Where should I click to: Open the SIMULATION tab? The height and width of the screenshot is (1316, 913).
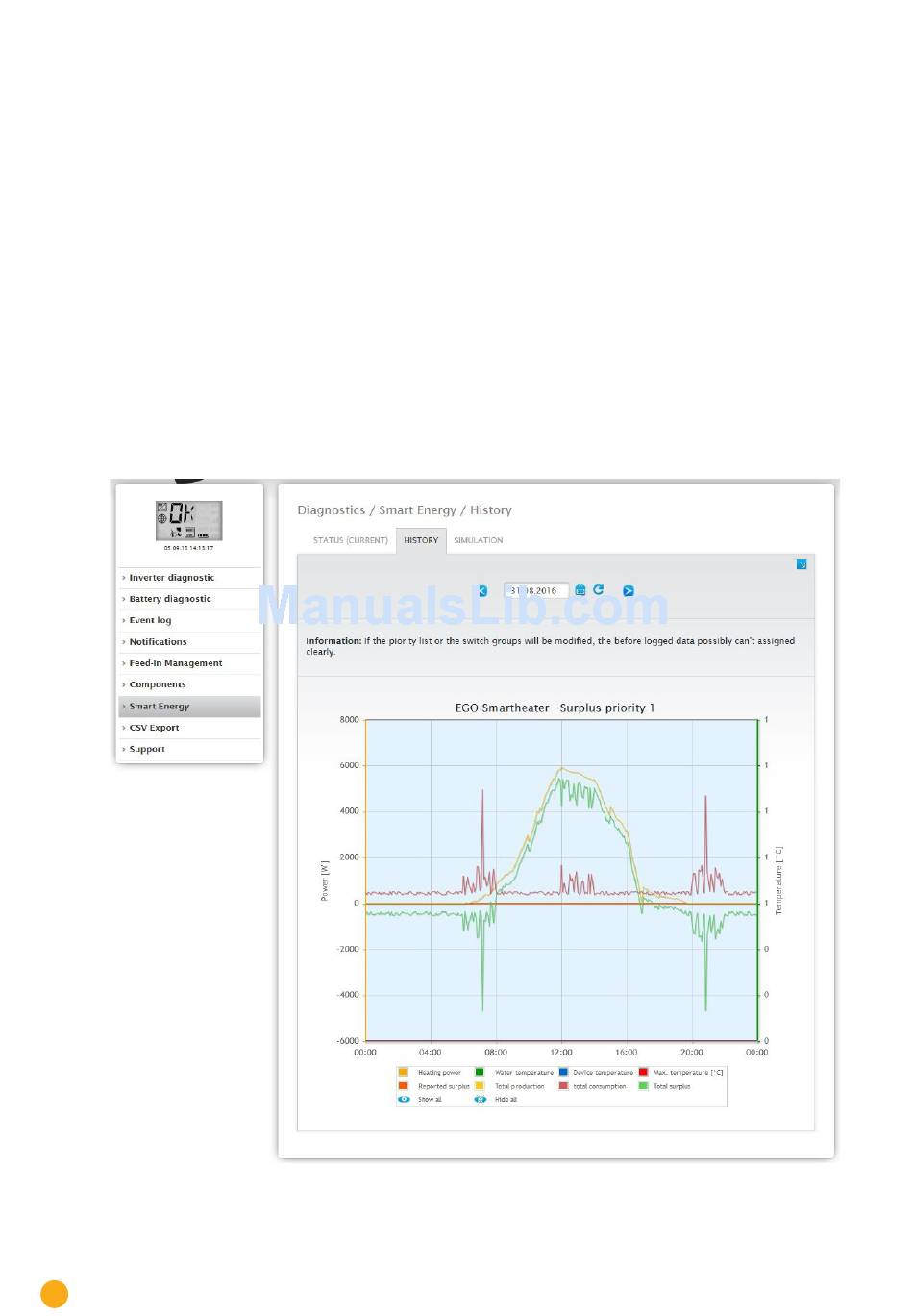coord(479,540)
